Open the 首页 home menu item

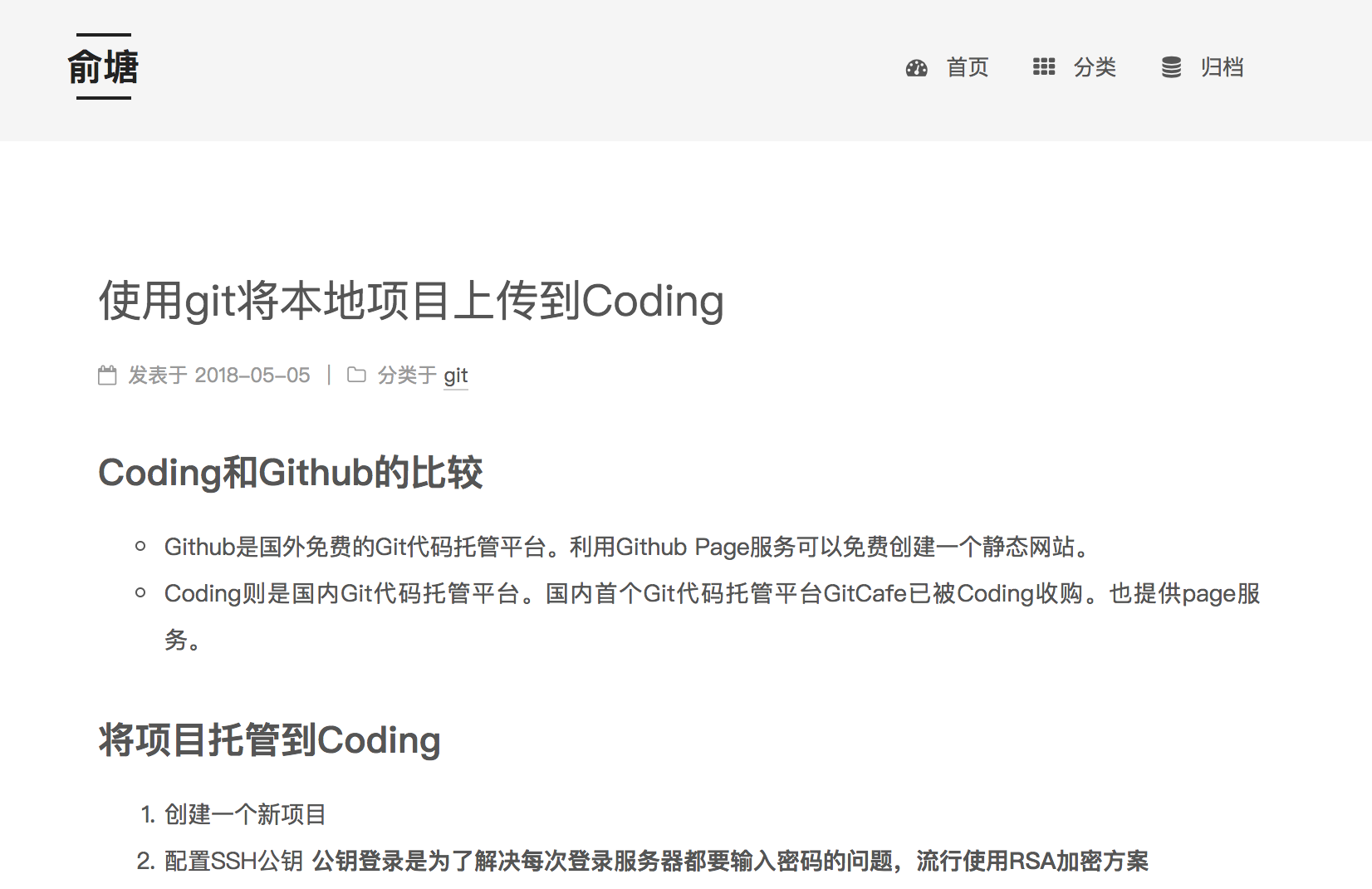(x=968, y=67)
